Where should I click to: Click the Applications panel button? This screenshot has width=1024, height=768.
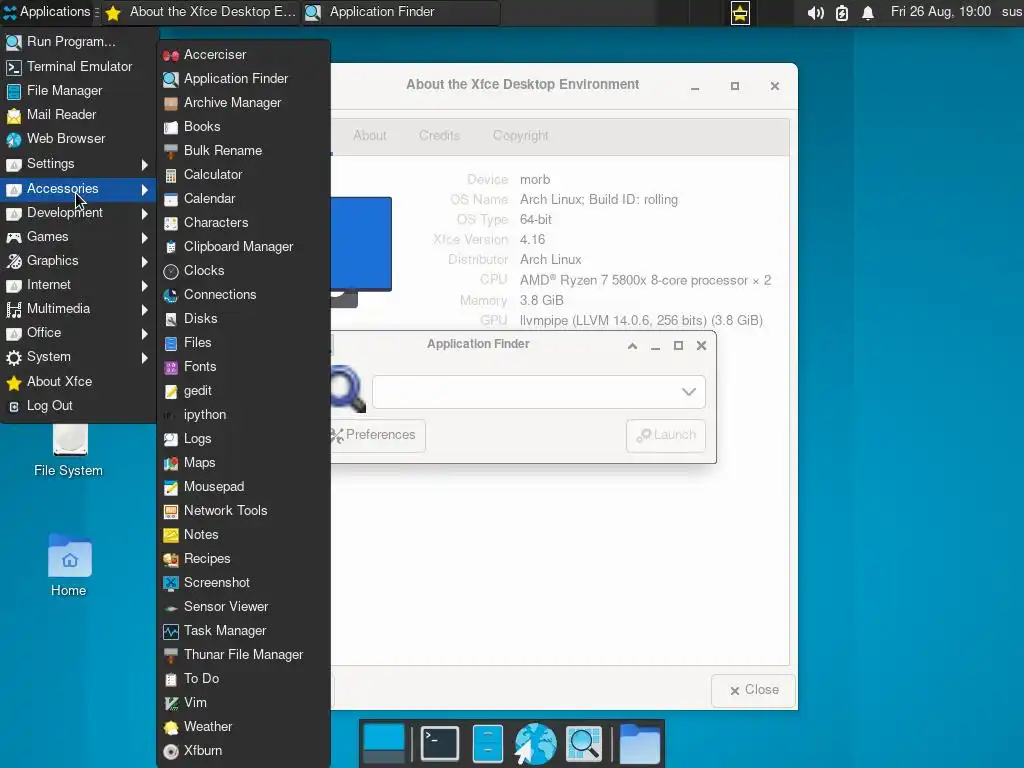[x=47, y=12]
